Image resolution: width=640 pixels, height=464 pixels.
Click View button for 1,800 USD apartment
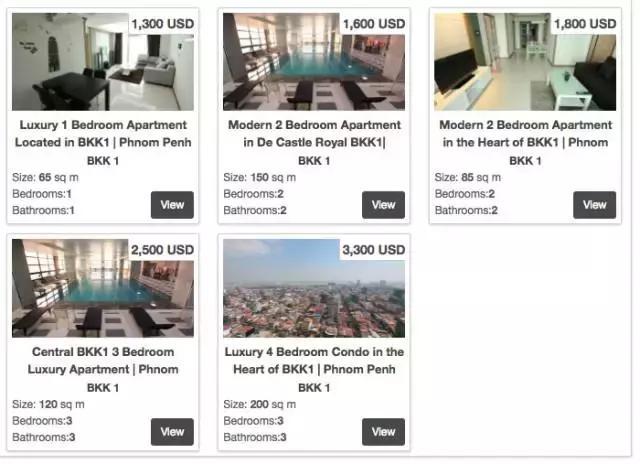coord(594,205)
